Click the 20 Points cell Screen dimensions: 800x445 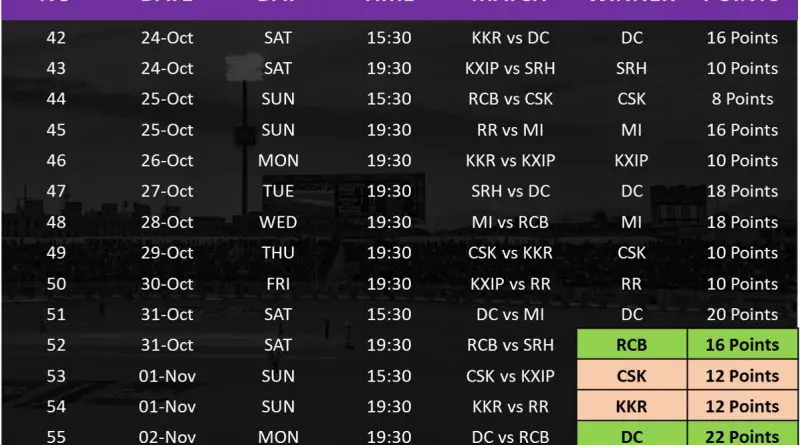pyautogui.click(x=741, y=315)
